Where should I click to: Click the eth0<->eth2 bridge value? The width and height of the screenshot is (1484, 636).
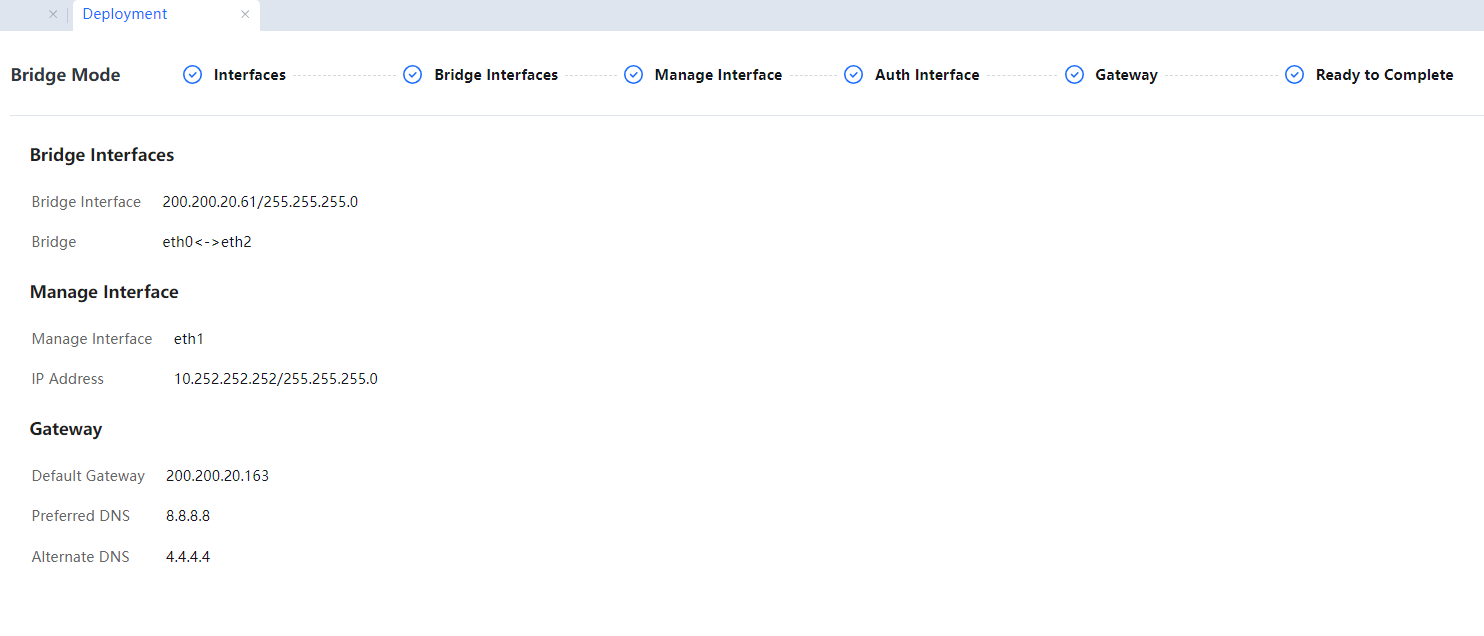click(207, 242)
